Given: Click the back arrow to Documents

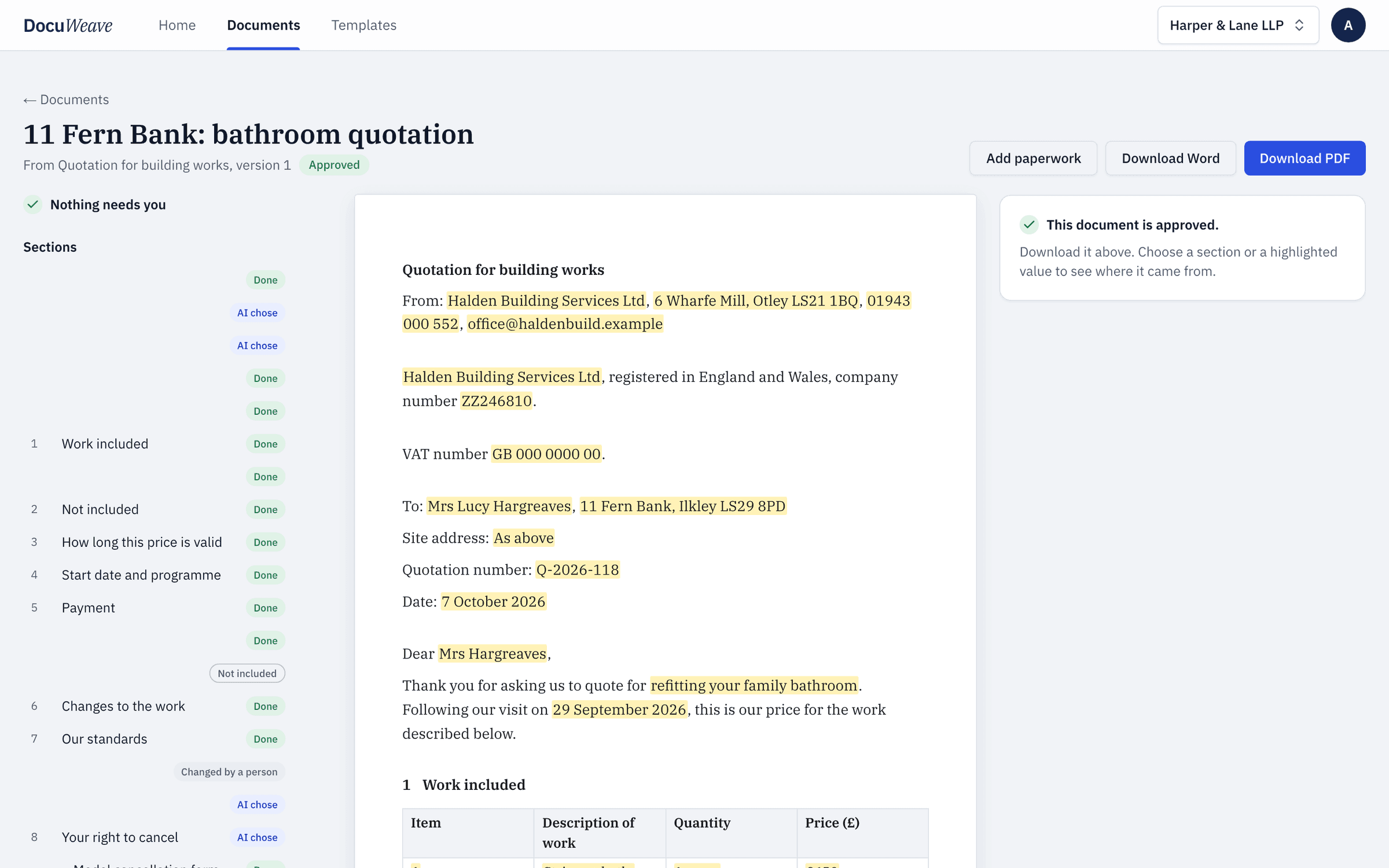Looking at the screenshot, I should pos(66,100).
